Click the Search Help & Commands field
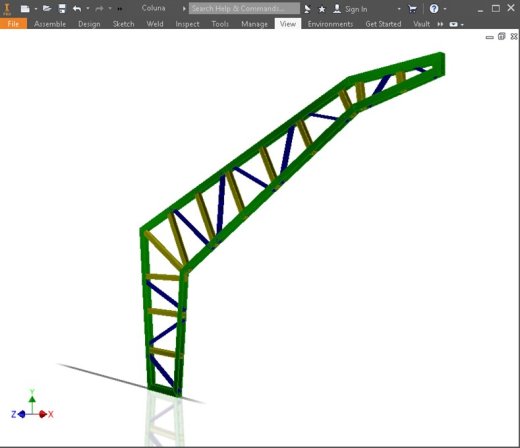This screenshot has height=448, width=520. [244, 9]
